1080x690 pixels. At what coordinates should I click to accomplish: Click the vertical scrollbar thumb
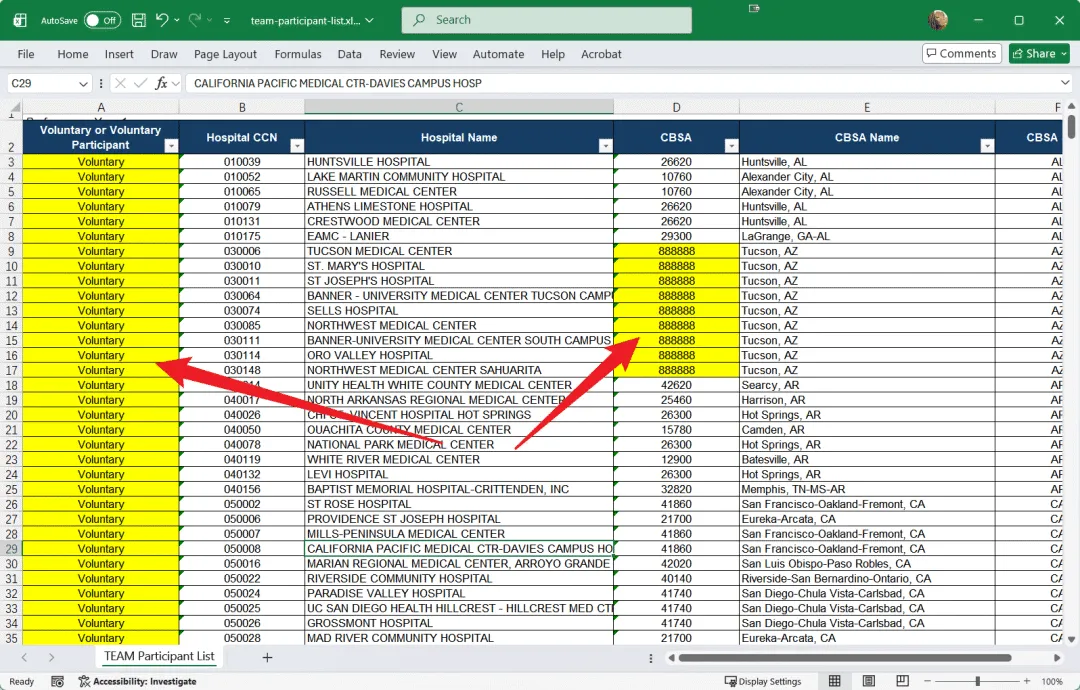click(1071, 127)
